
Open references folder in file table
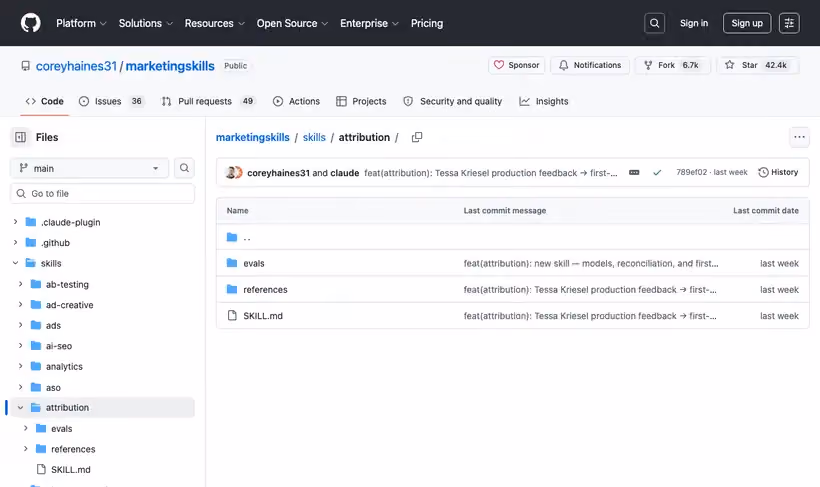(265, 289)
